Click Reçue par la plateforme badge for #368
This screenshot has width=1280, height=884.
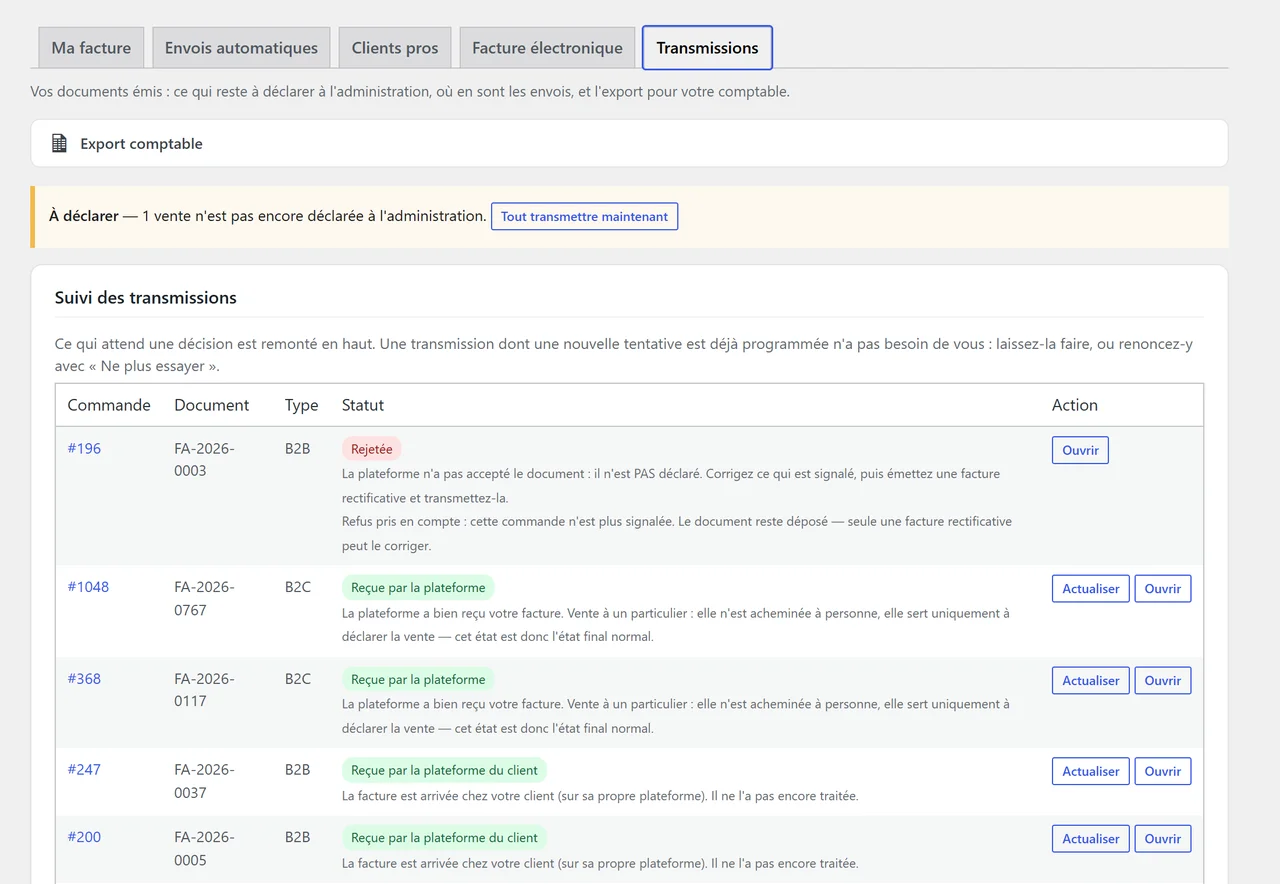(418, 679)
